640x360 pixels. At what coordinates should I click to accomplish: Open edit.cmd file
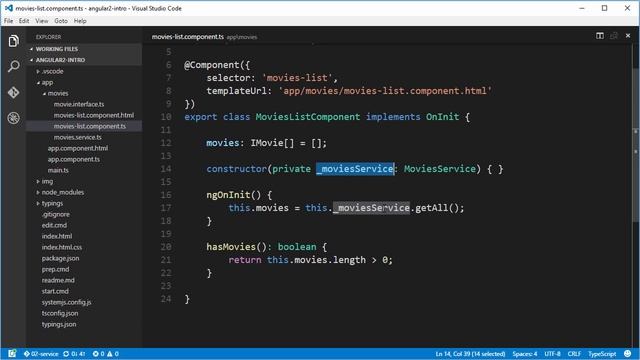point(54,225)
